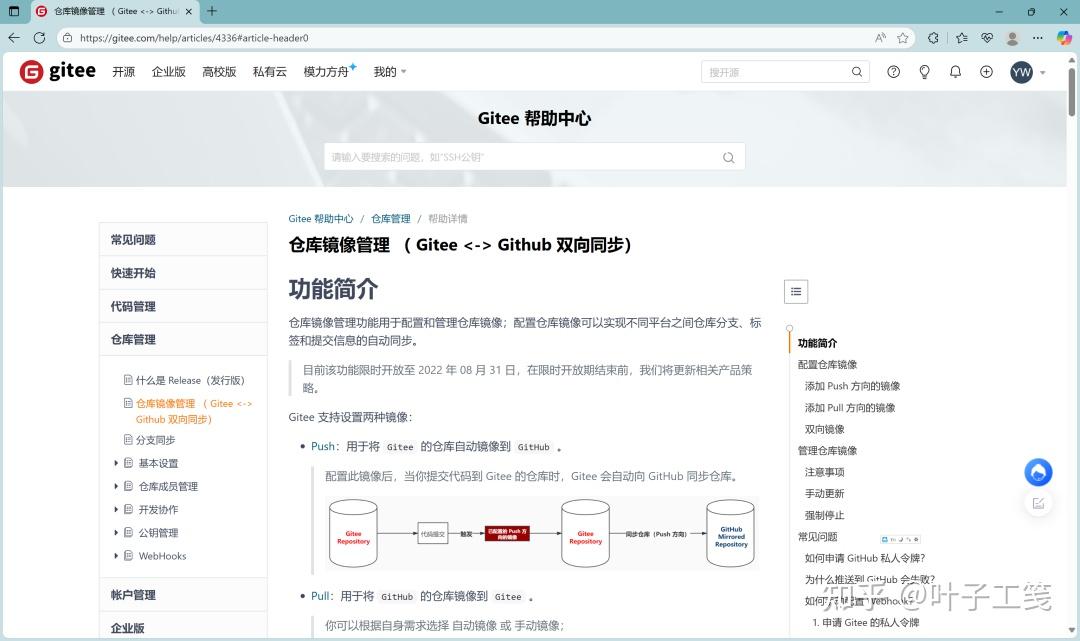
Task: Click the Gitee 帮助中心 breadcrumb link
Action: (x=320, y=218)
